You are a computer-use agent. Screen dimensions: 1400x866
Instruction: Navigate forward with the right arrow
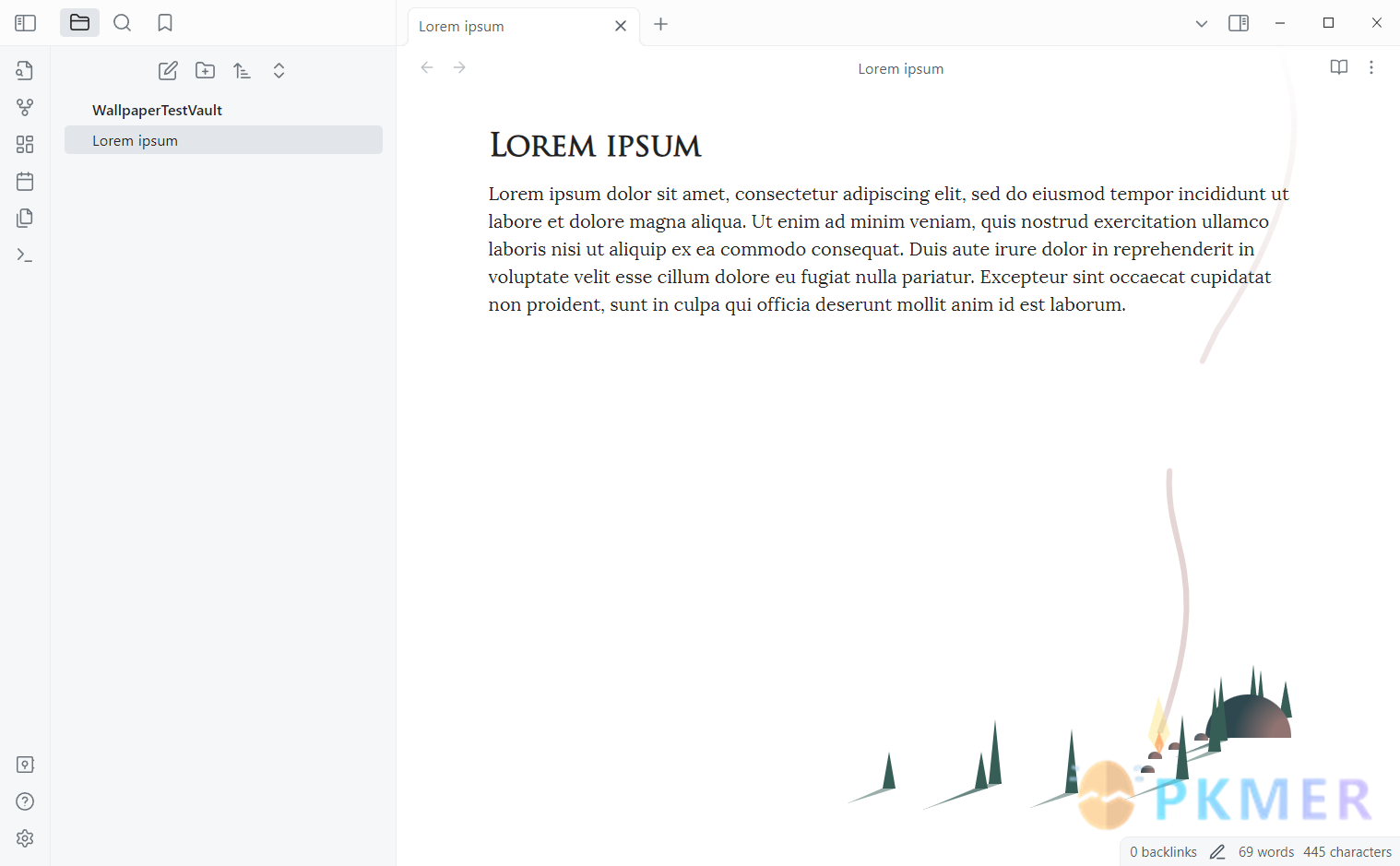coord(459,67)
